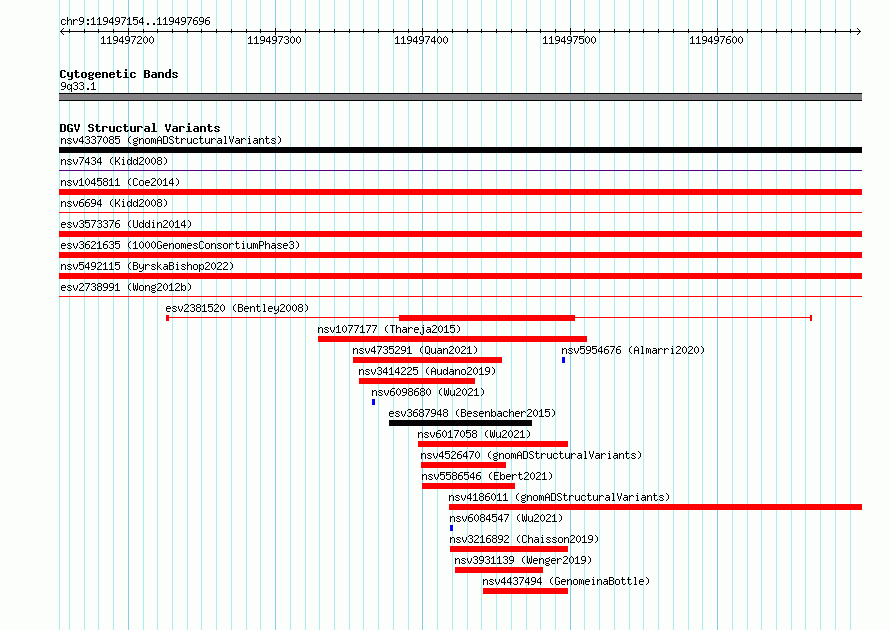Select the red nsv1045811 variant bar
890x630 pixels.
click(460, 192)
